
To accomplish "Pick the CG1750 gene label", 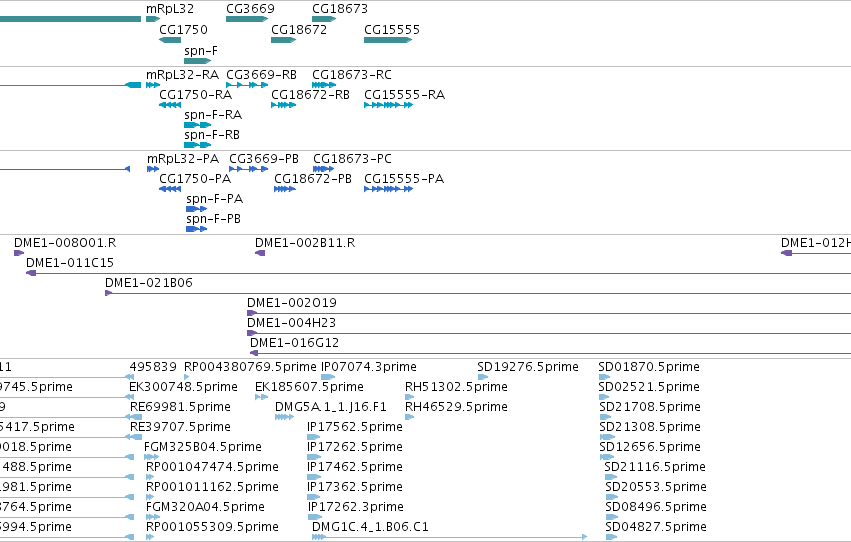I will click(183, 29).
